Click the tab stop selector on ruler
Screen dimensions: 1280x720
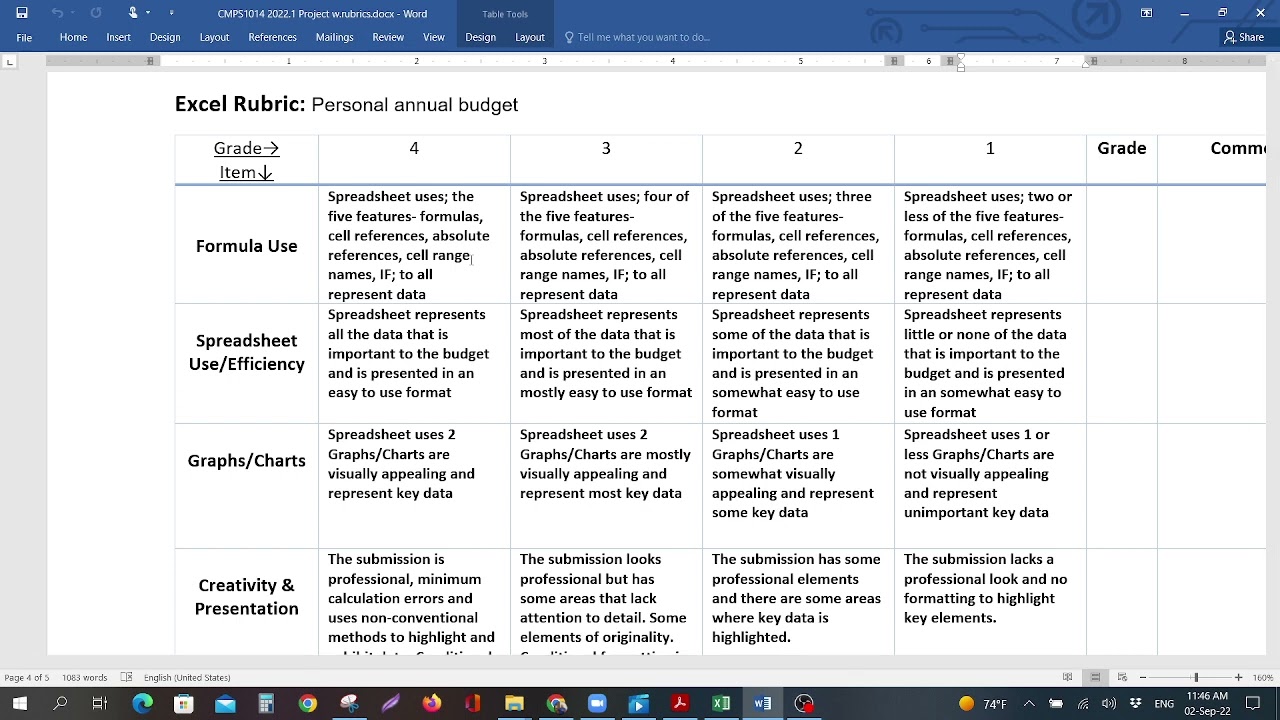click(10, 62)
